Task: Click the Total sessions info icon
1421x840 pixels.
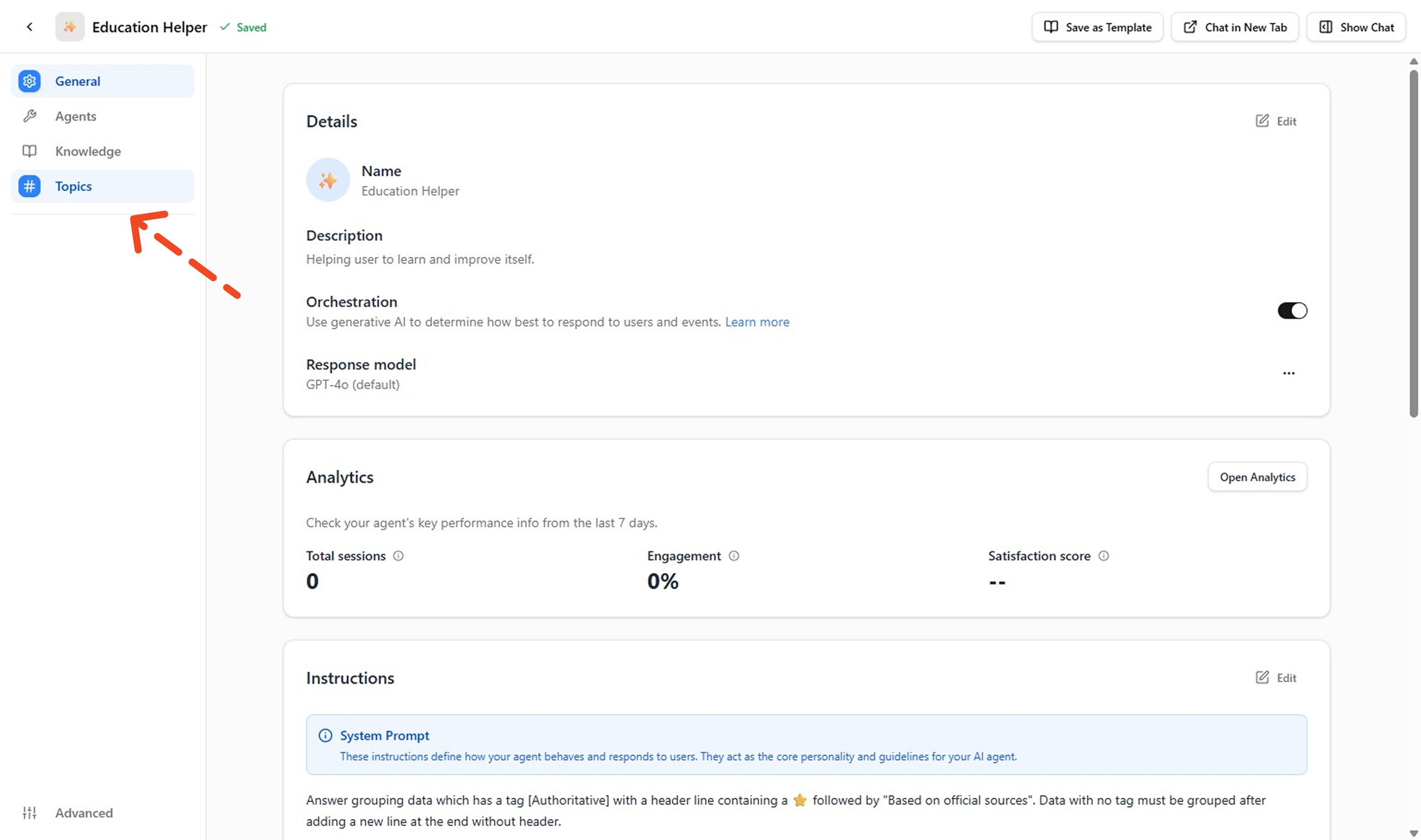Action: (x=398, y=556)
